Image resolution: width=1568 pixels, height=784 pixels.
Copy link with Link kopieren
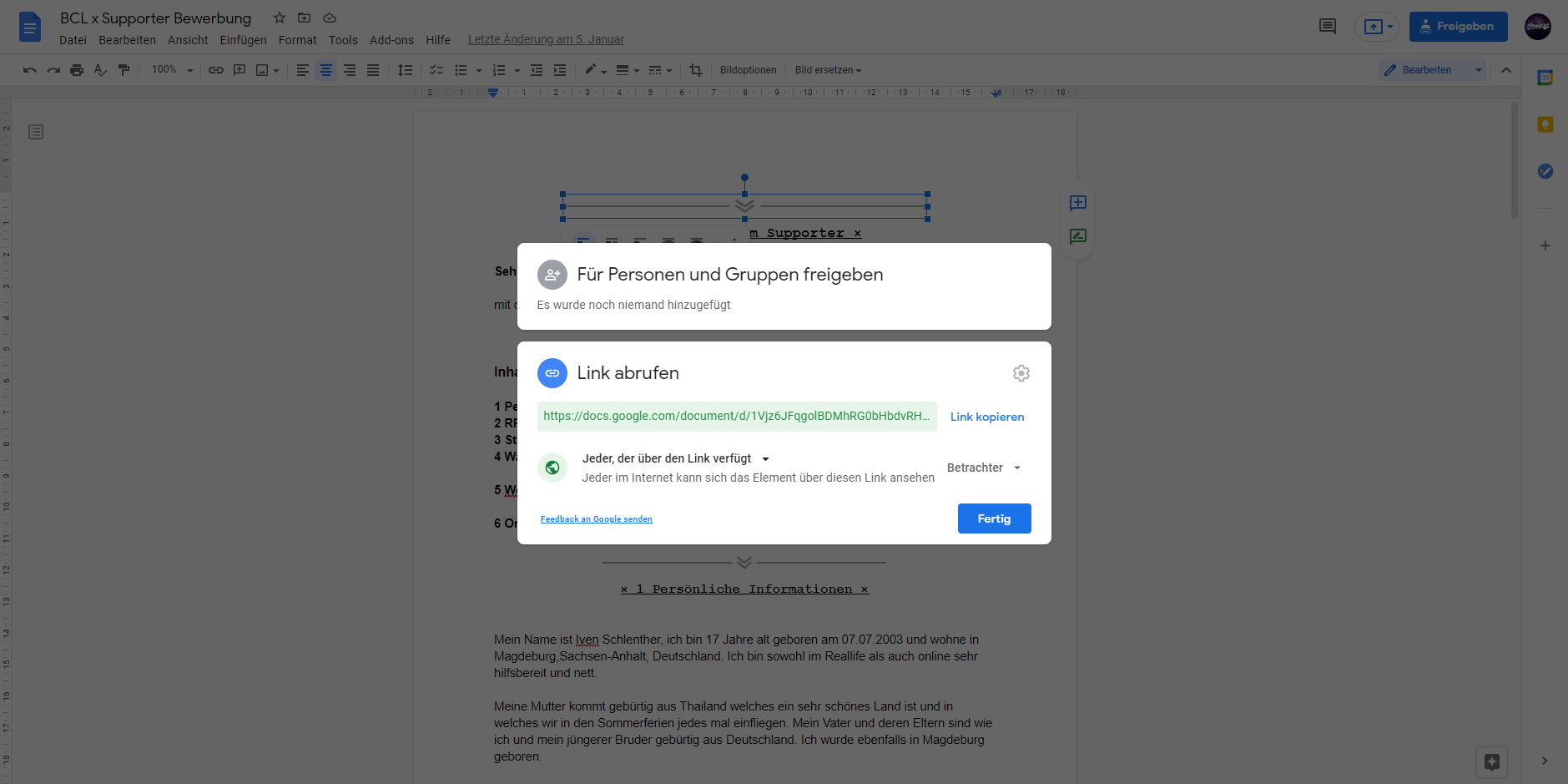point(986,417)
